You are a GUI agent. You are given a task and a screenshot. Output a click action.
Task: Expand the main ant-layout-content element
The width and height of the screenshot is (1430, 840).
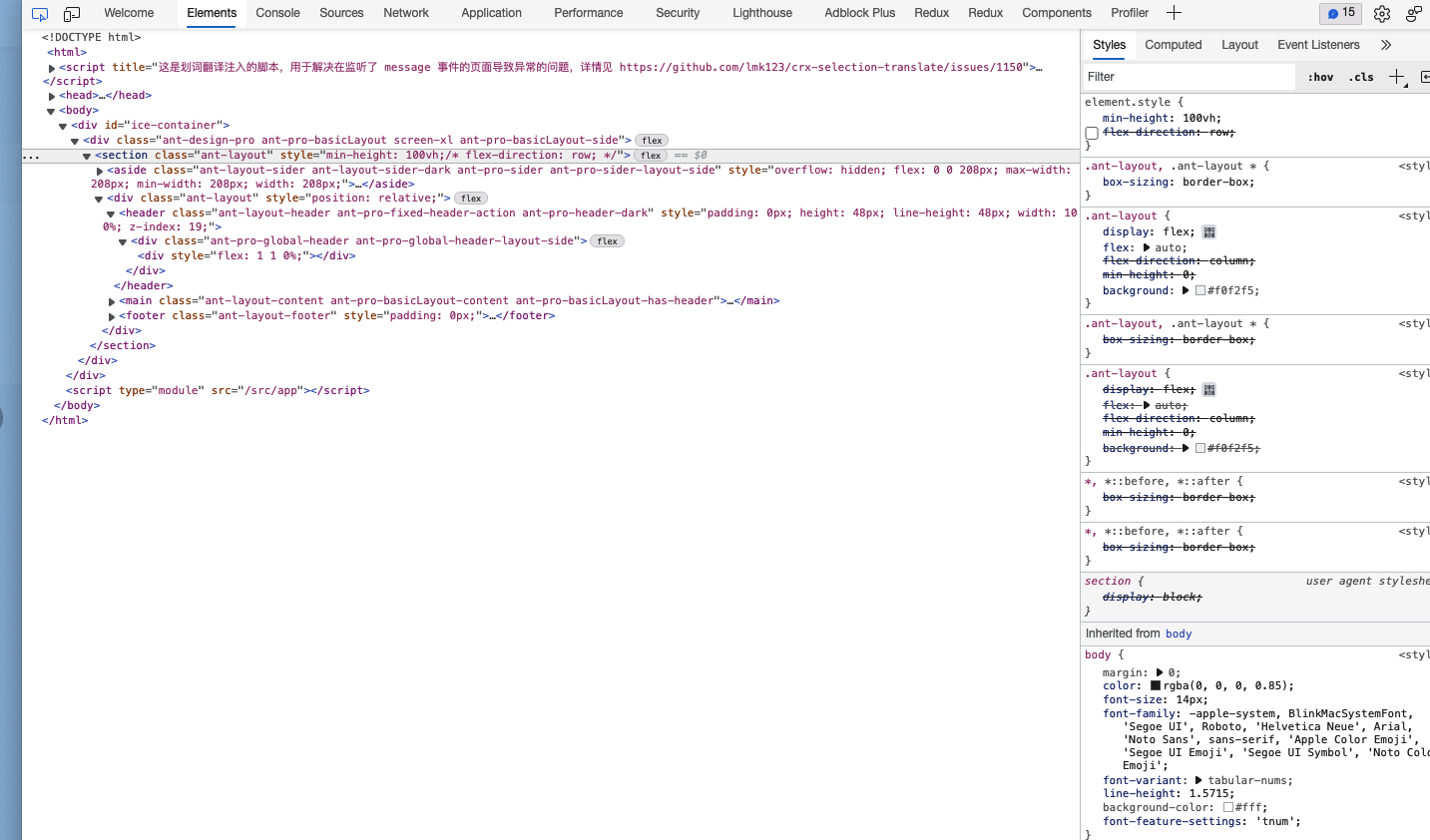pos(111,300)
